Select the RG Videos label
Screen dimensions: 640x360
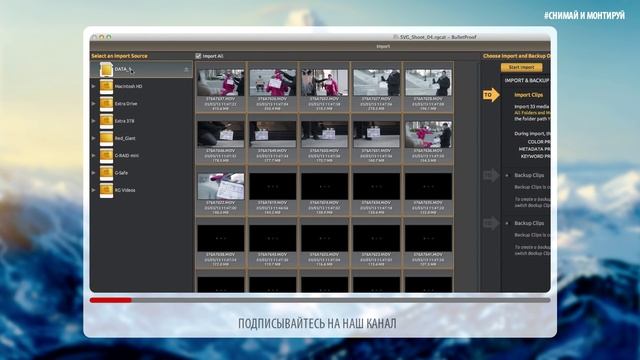click(125, 190)
